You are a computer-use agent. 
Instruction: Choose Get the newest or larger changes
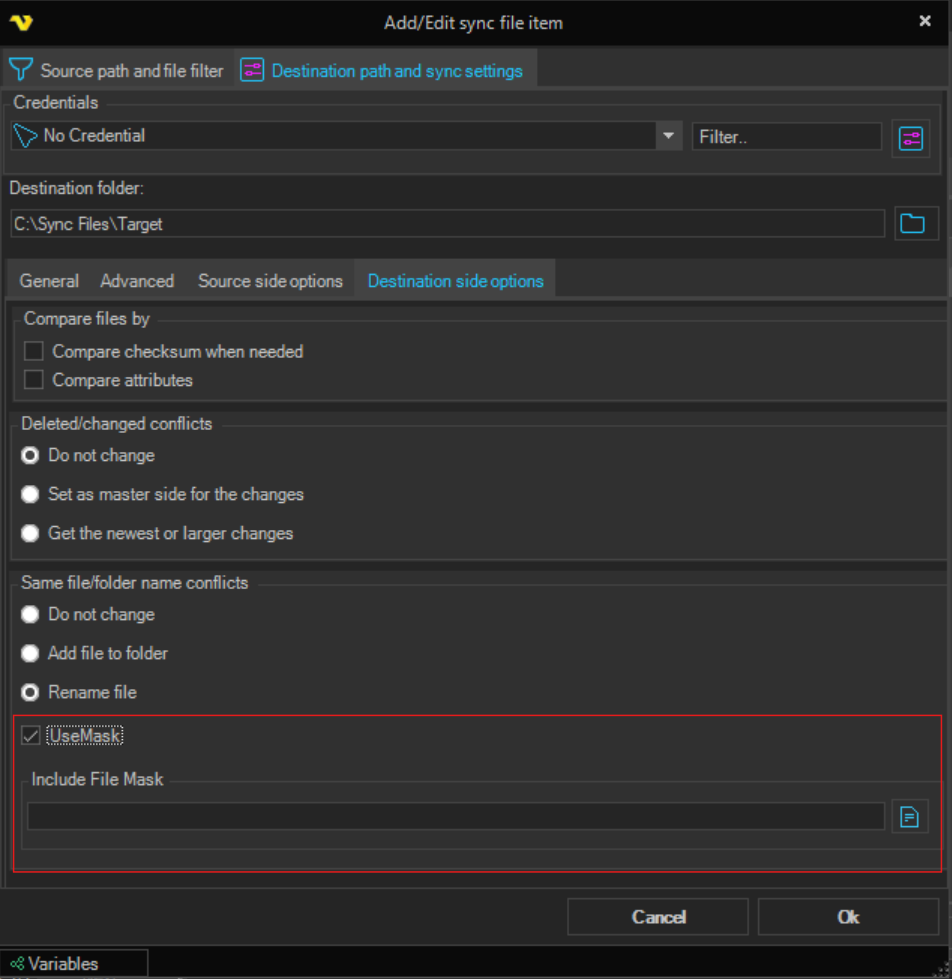point(31,533)
